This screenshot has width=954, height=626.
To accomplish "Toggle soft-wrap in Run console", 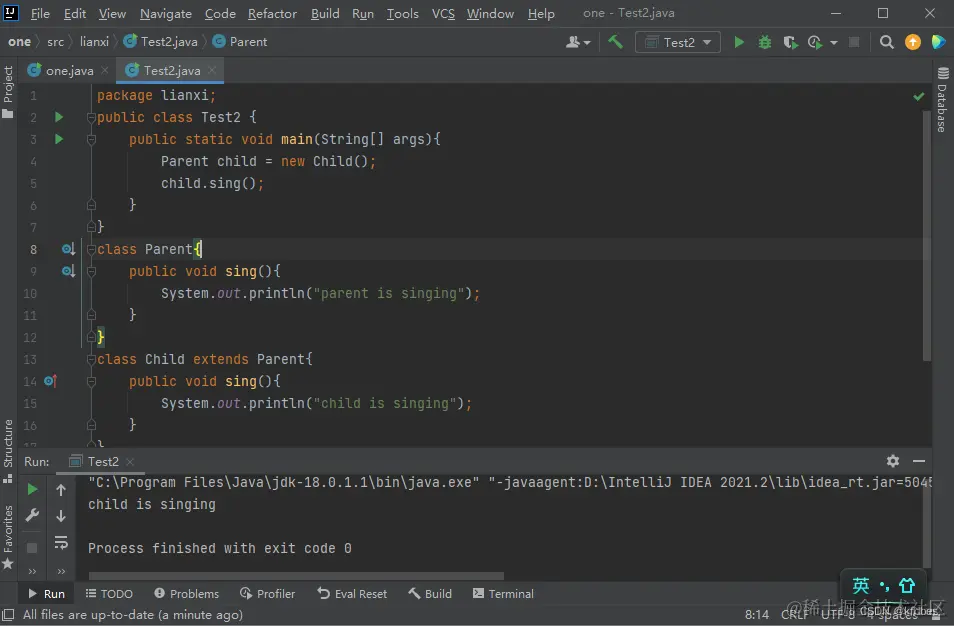I will (x=61, y=543).
